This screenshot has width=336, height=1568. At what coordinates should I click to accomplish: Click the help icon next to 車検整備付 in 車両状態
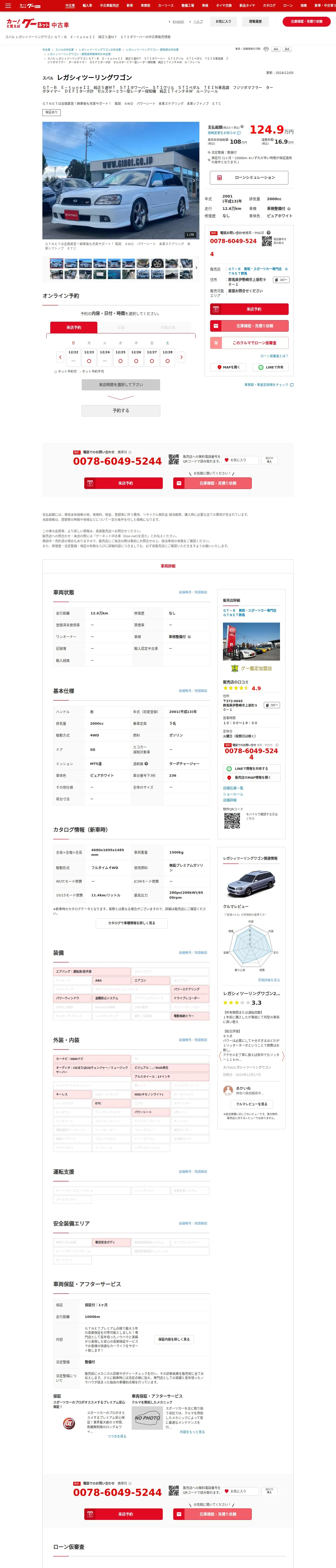coord(189,637)
